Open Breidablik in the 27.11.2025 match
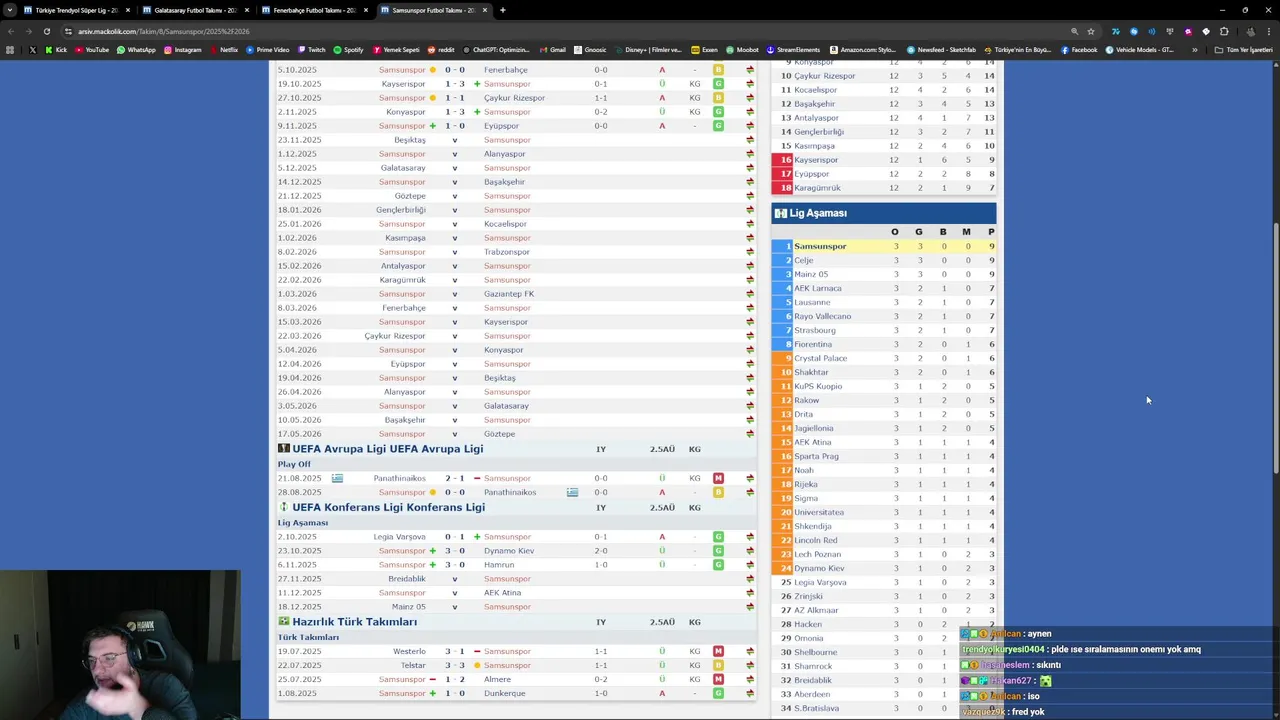Screen dimensions: 1280x720 [x=407, y=579]
